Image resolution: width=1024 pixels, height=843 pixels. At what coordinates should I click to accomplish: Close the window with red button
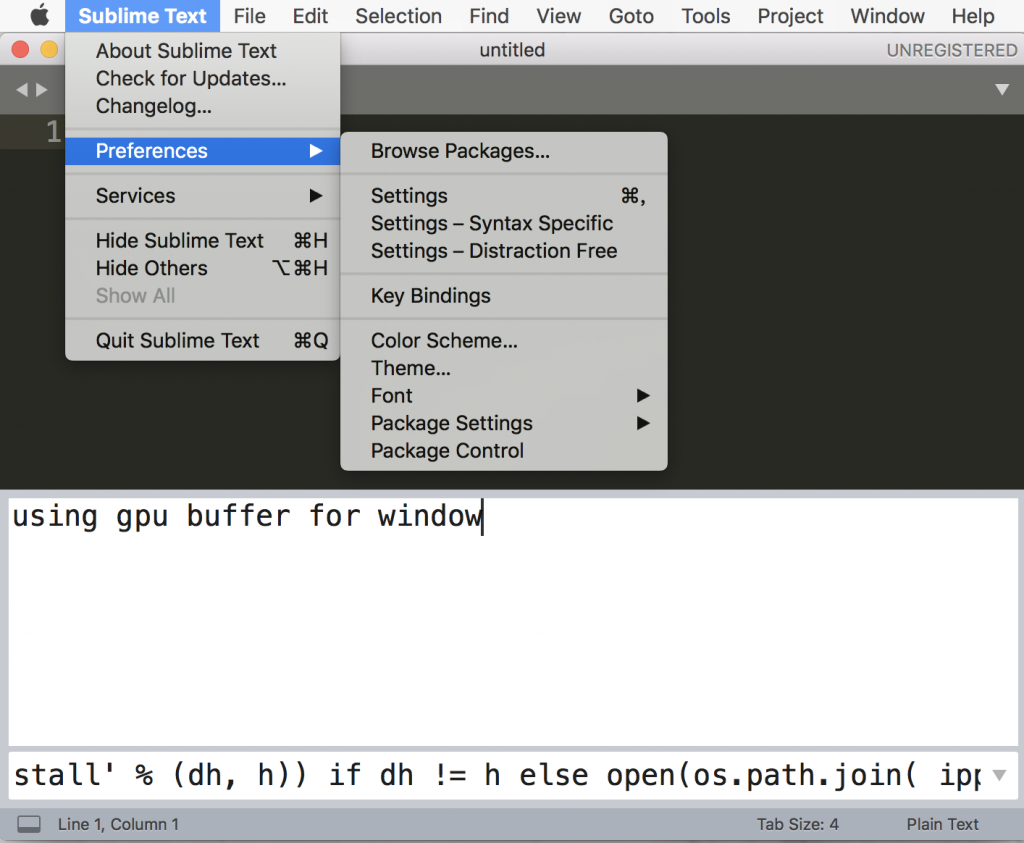tap(20, 50)
